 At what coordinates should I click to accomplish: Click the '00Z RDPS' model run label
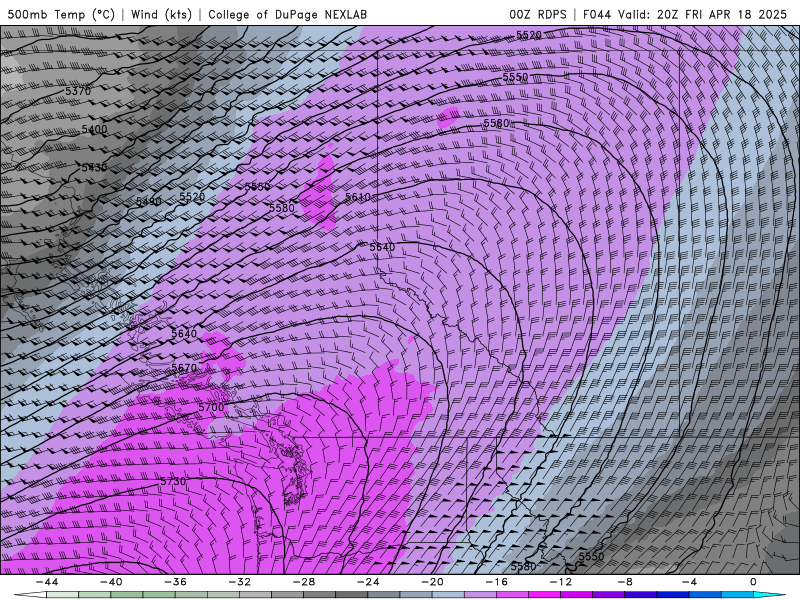tap(538, 14)
